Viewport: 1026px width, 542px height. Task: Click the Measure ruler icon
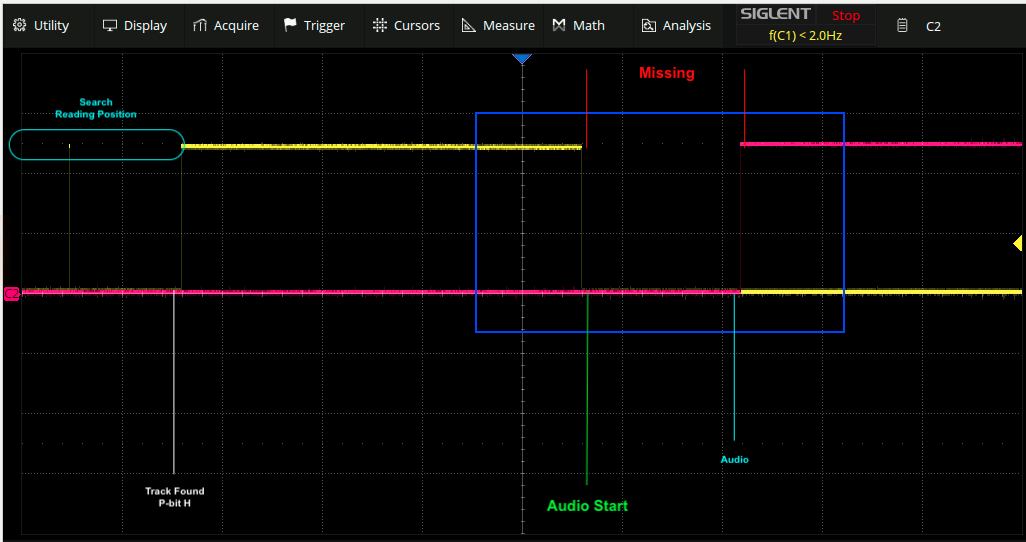469,25
